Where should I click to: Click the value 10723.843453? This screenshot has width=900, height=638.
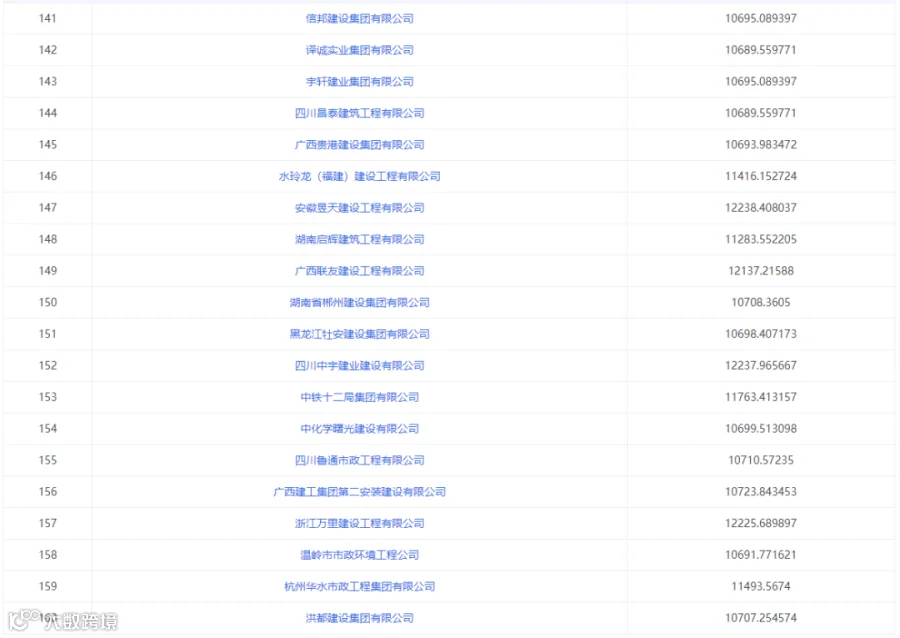pos(761,492)
